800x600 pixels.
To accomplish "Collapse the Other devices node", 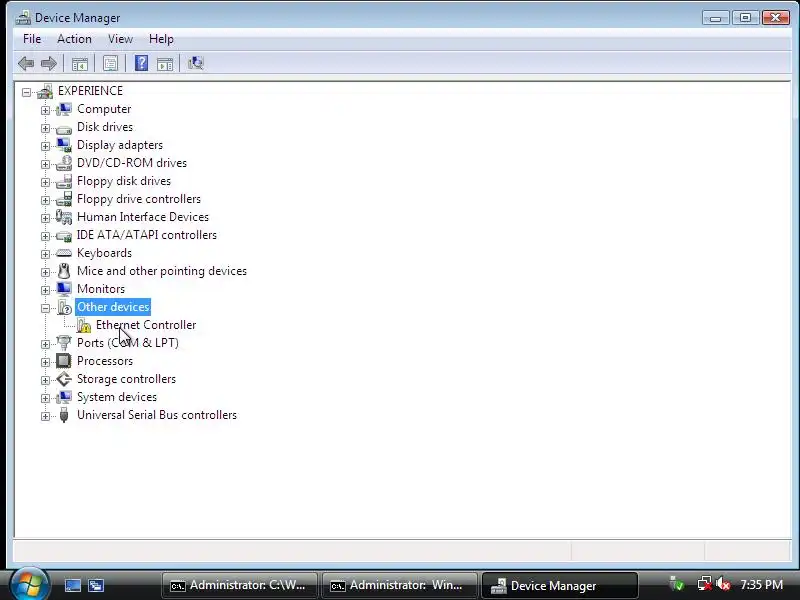I will (x=45, y=308).
